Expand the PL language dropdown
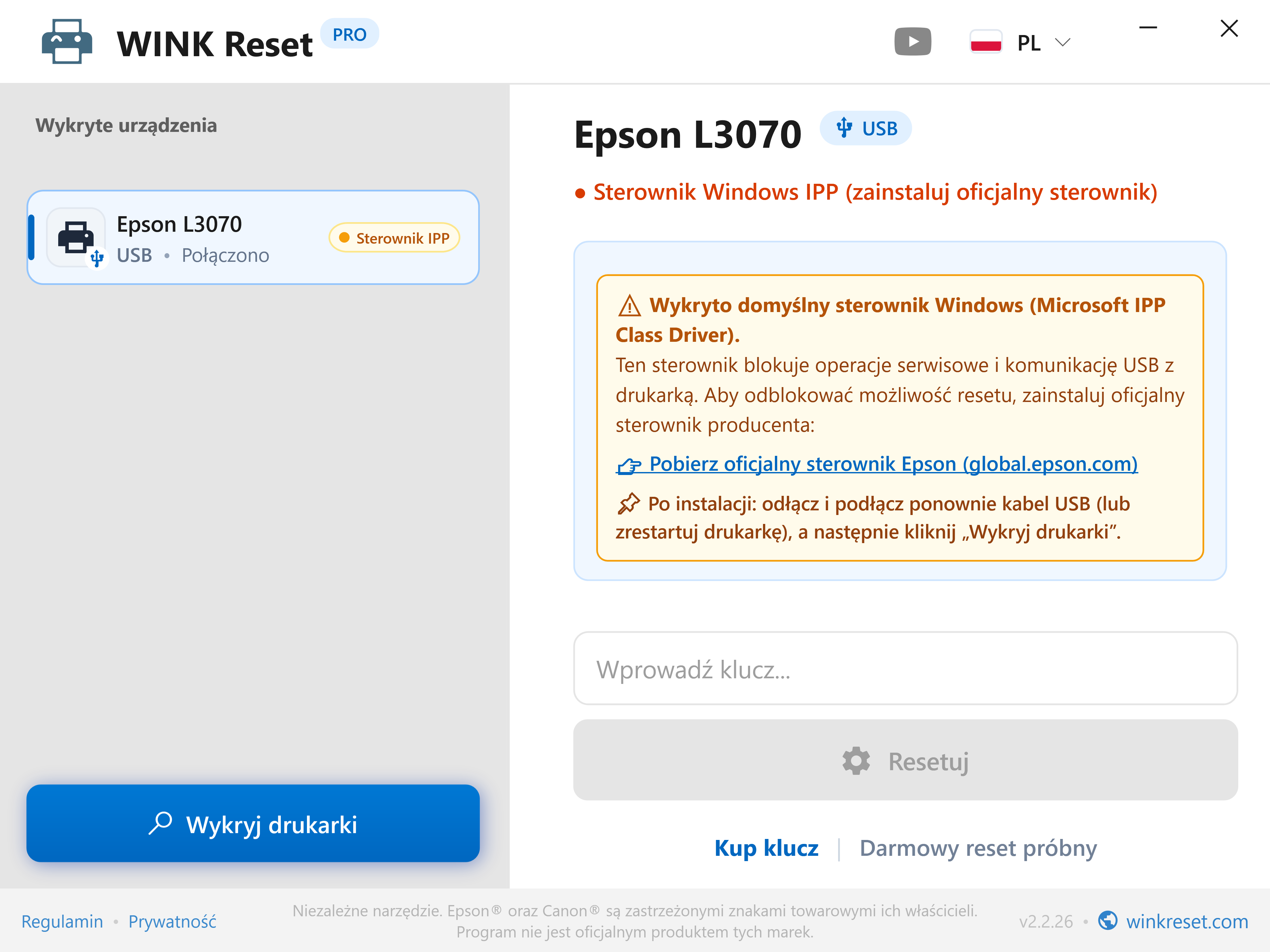Screen dimensions: 1270x952 pyautogui.click(x=1020, y=42)
